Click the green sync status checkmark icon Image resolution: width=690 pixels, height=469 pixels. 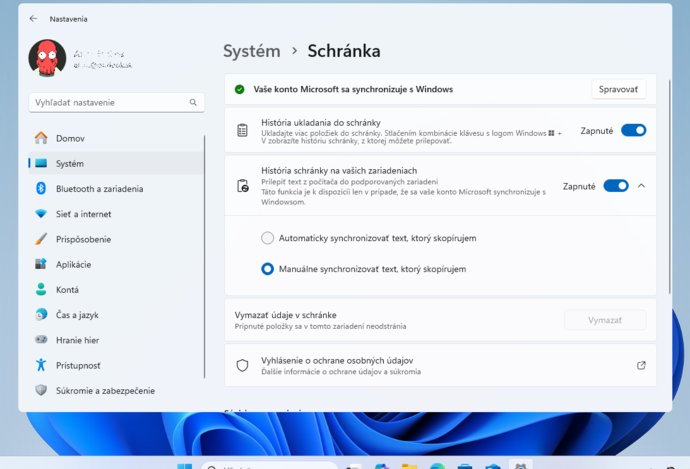239,89
